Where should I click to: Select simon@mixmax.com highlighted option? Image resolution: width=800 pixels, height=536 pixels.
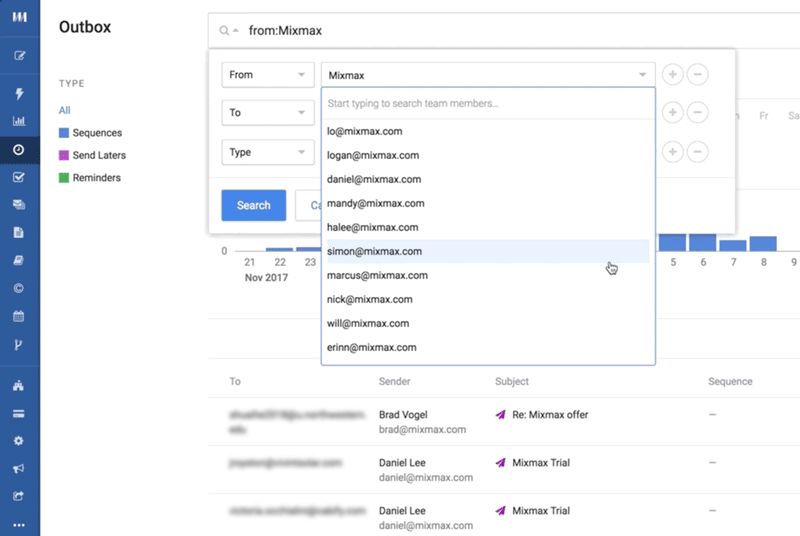pyautogui.click(x=488, y=251)
